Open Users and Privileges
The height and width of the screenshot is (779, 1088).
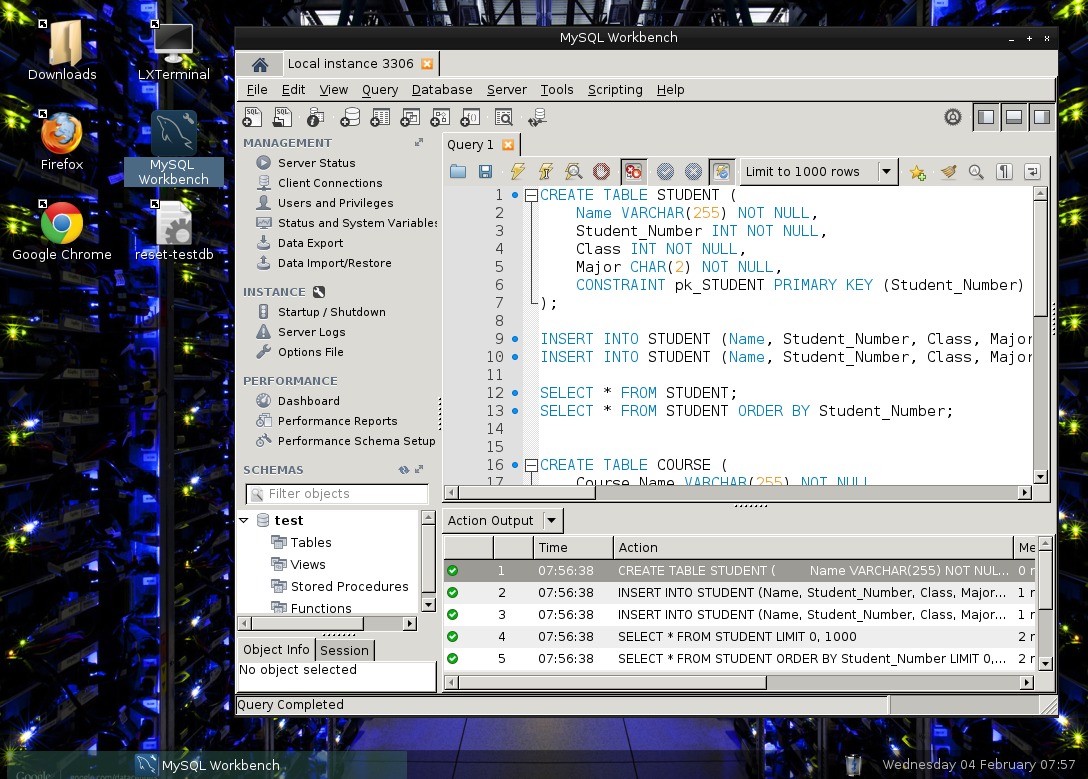(335, 203)
